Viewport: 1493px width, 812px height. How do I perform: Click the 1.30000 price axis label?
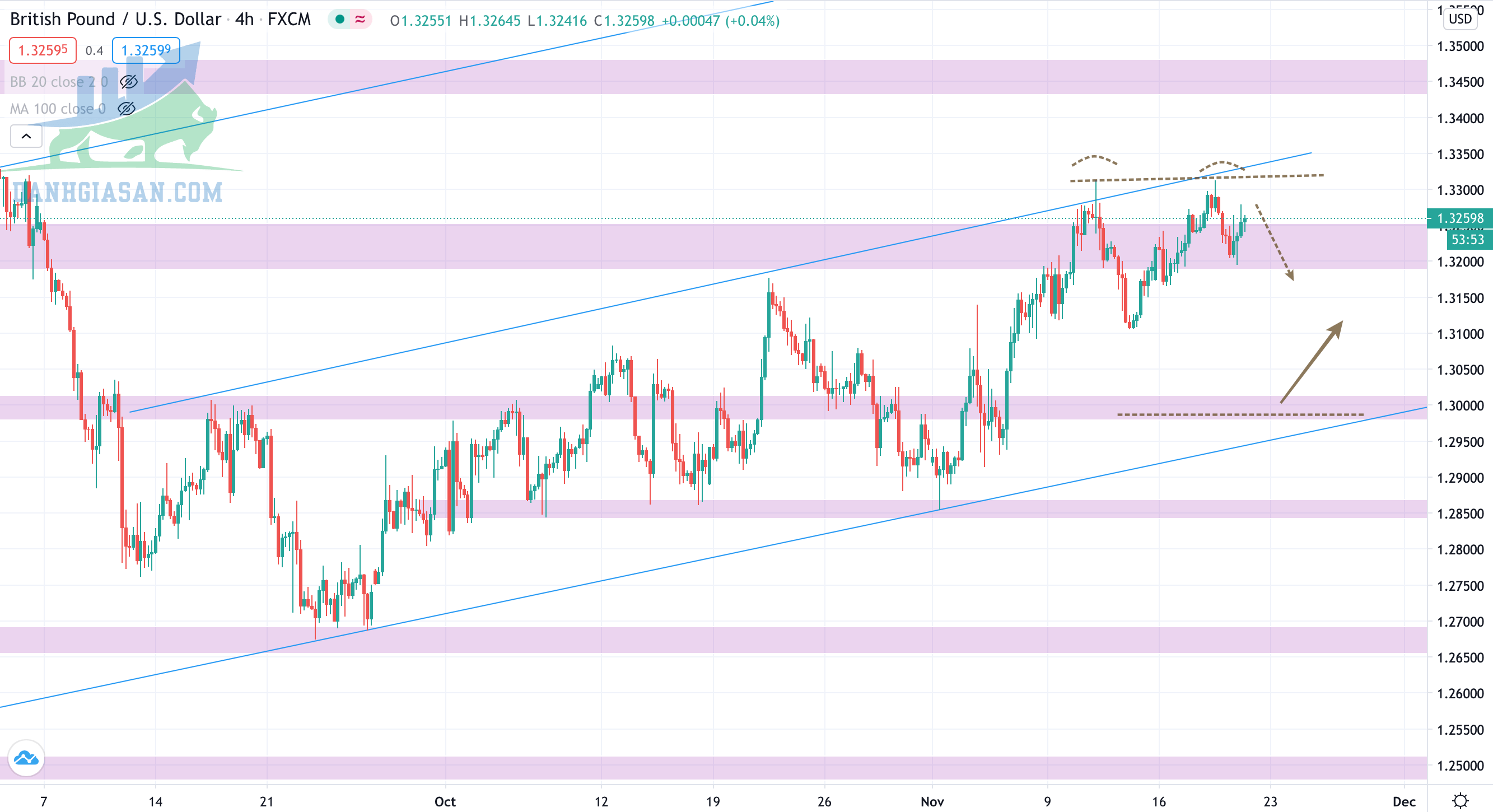[1460, 405]
